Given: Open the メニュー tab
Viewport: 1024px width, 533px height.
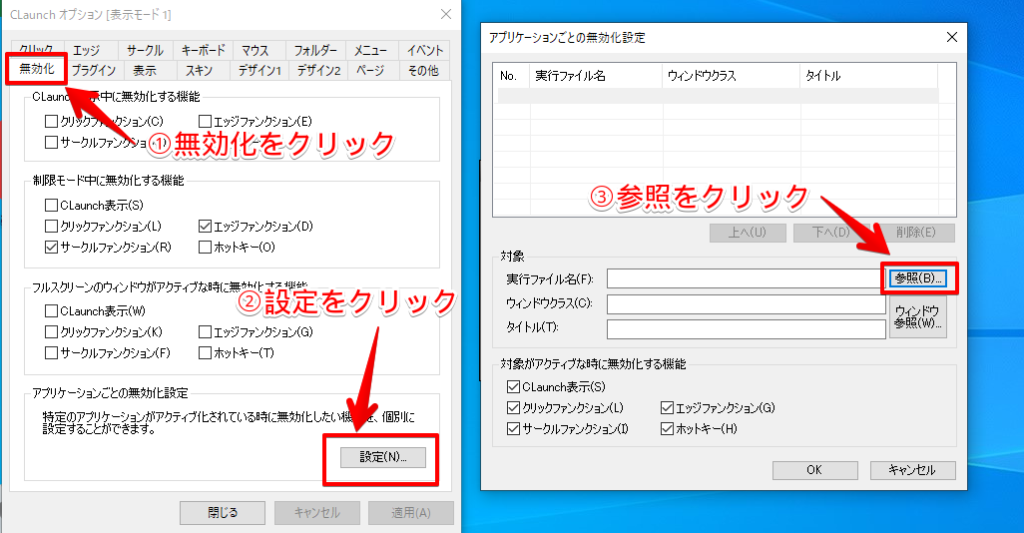Looking at the screenshot, I should click(x=370, y=50).
